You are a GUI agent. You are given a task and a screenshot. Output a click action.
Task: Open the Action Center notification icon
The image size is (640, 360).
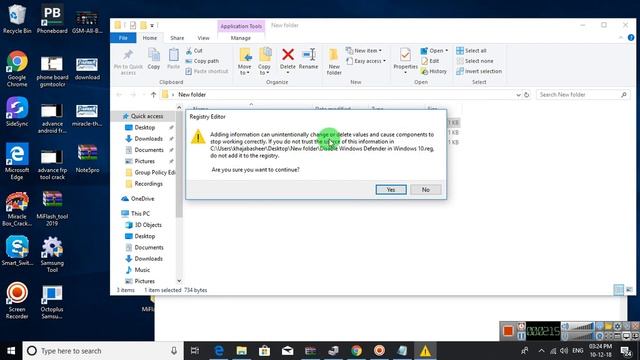coord(626,351)
